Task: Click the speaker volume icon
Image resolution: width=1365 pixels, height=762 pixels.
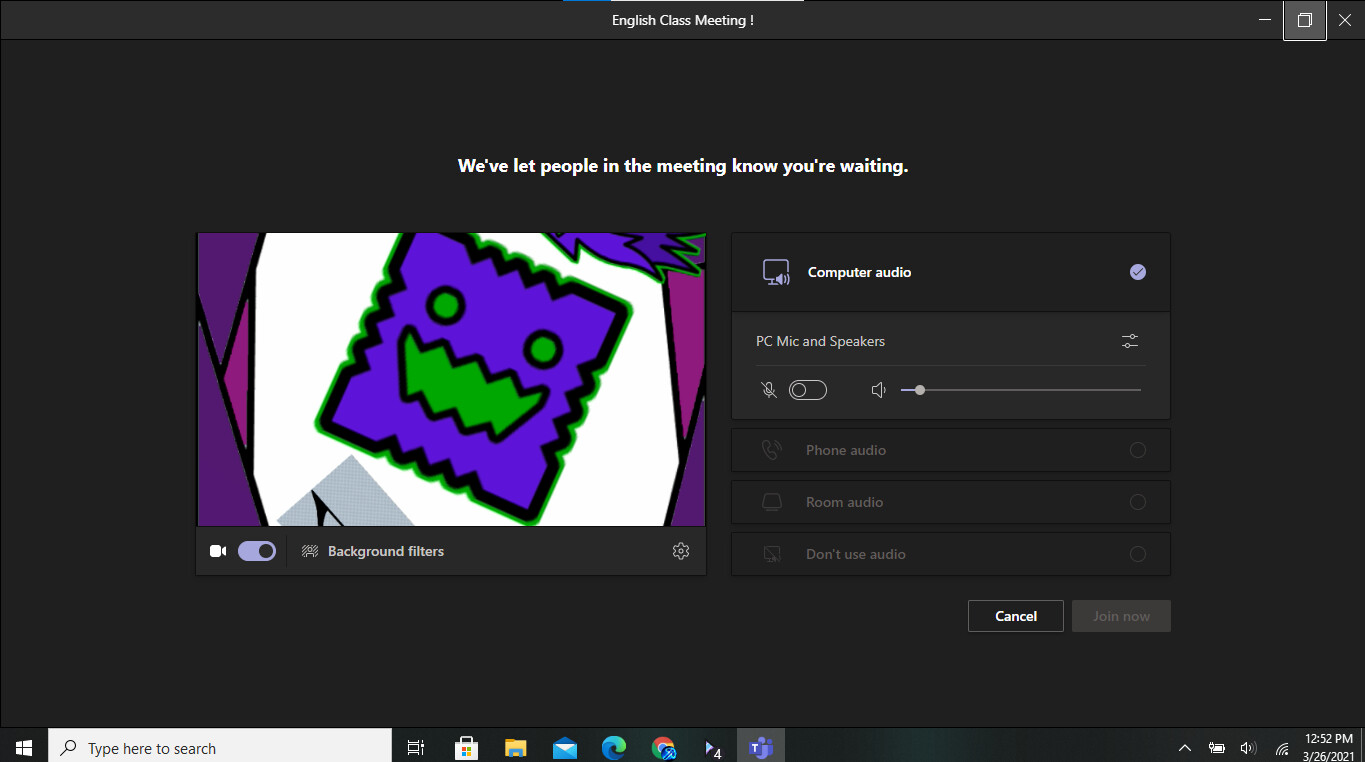Action: pos(879,390)
